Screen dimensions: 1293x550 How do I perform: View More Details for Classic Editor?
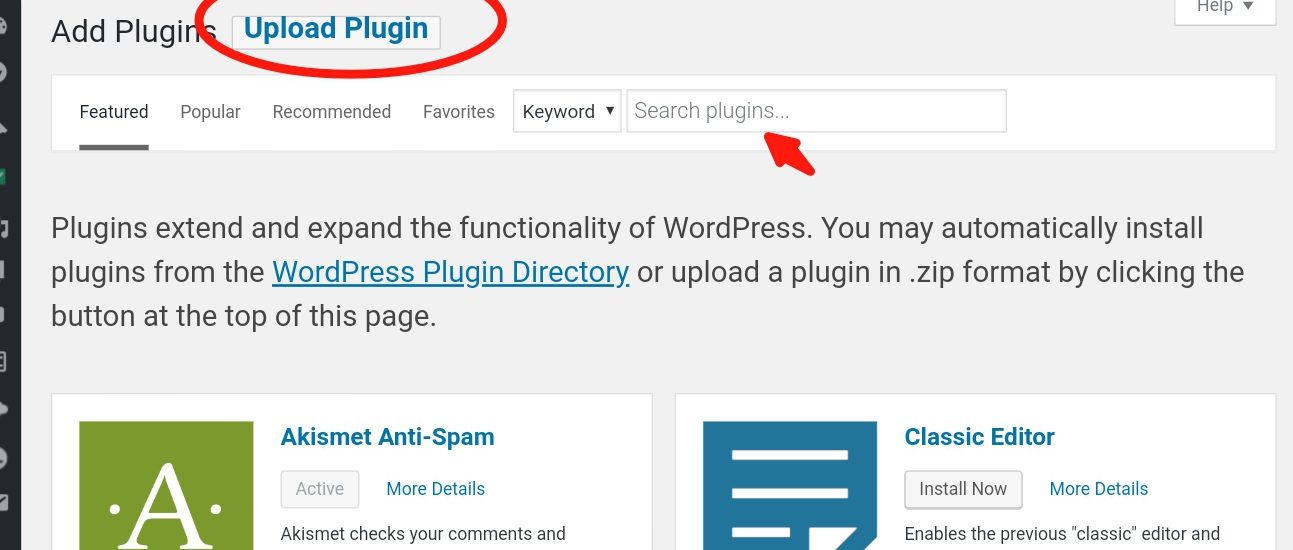pyautogui.click(x=1099, y=489)
